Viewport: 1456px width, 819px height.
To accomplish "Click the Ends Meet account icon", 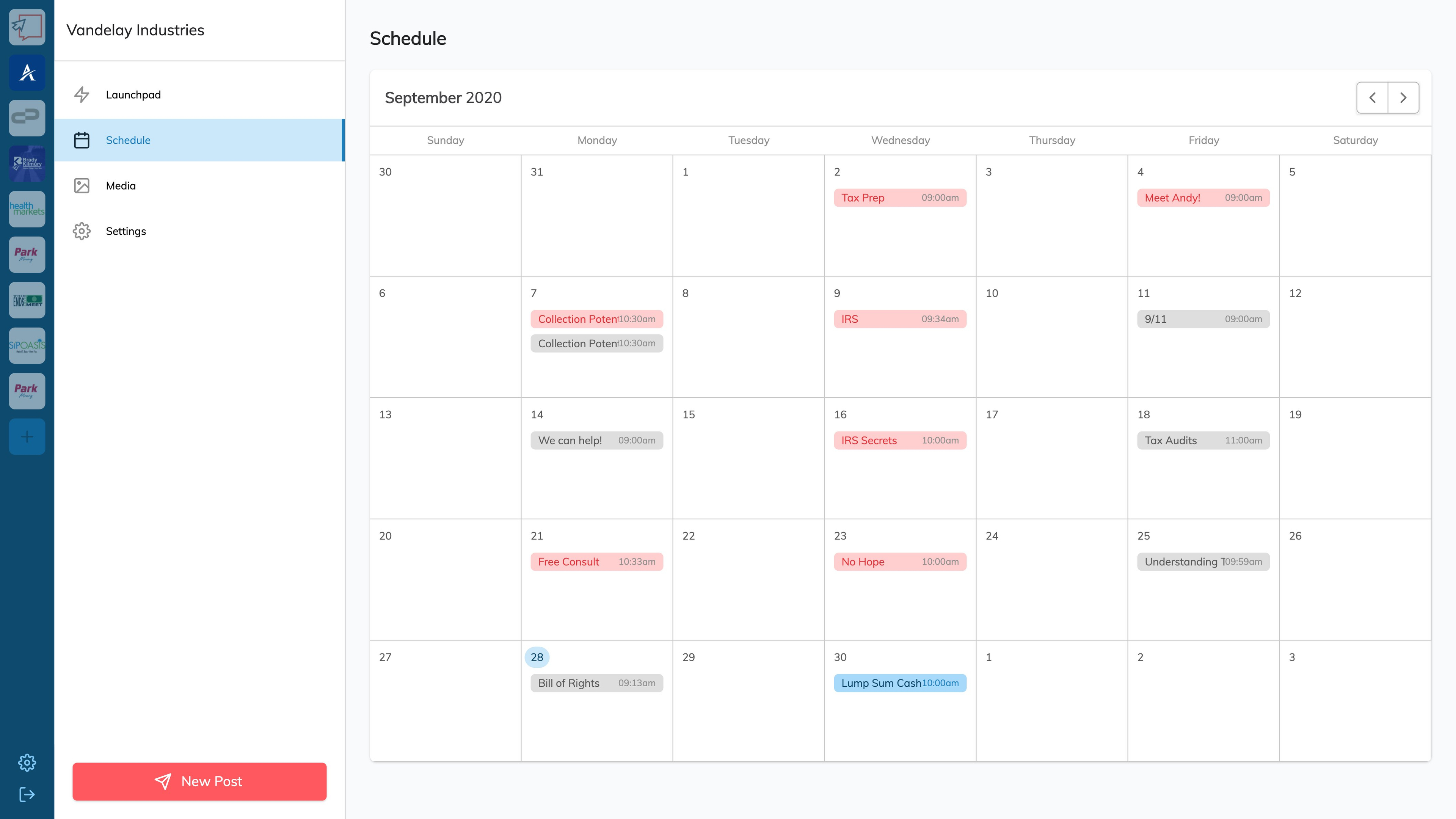I will tap(27, 300).
